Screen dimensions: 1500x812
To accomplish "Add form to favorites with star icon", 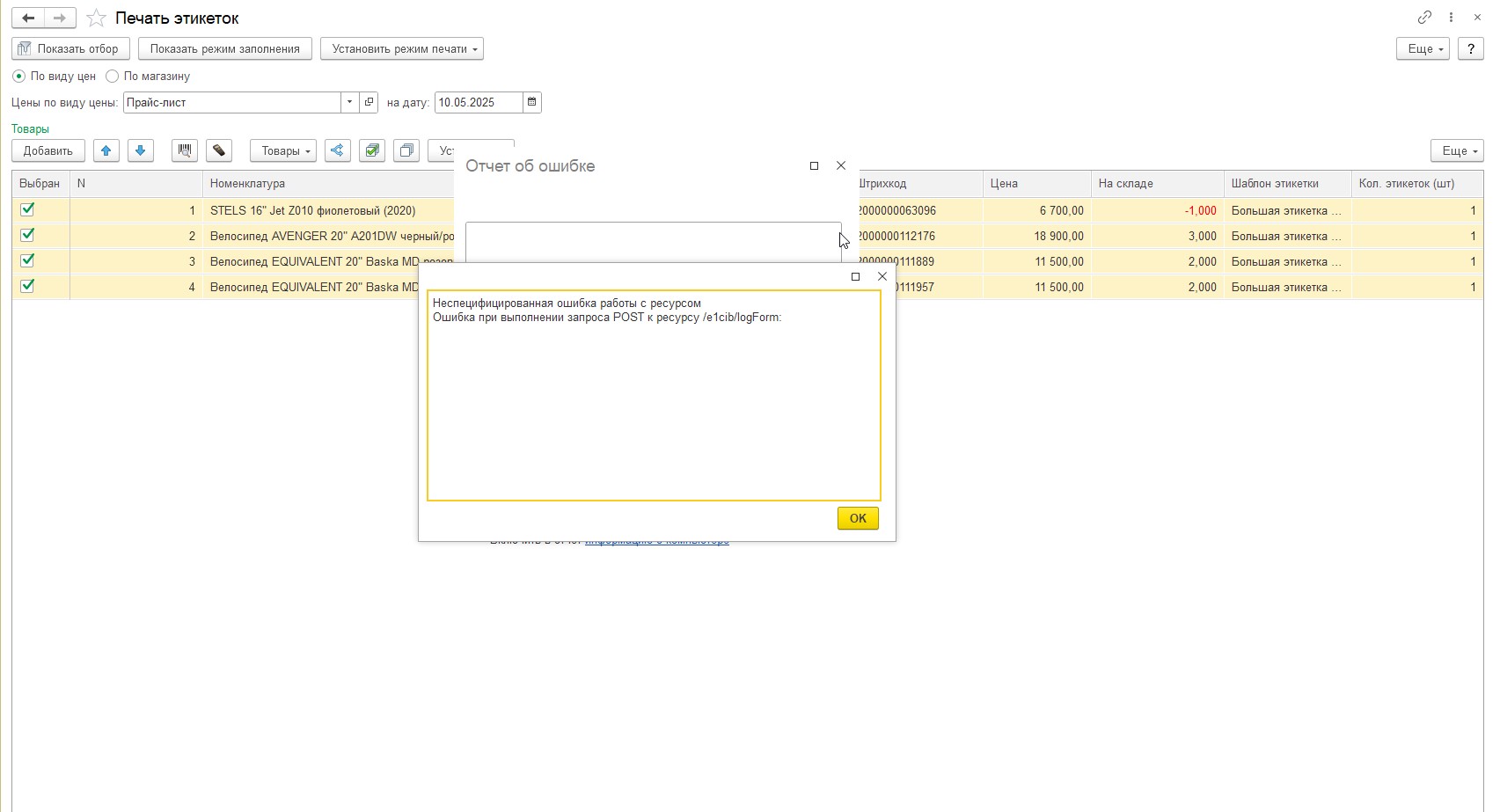I will tap(97, 18).
